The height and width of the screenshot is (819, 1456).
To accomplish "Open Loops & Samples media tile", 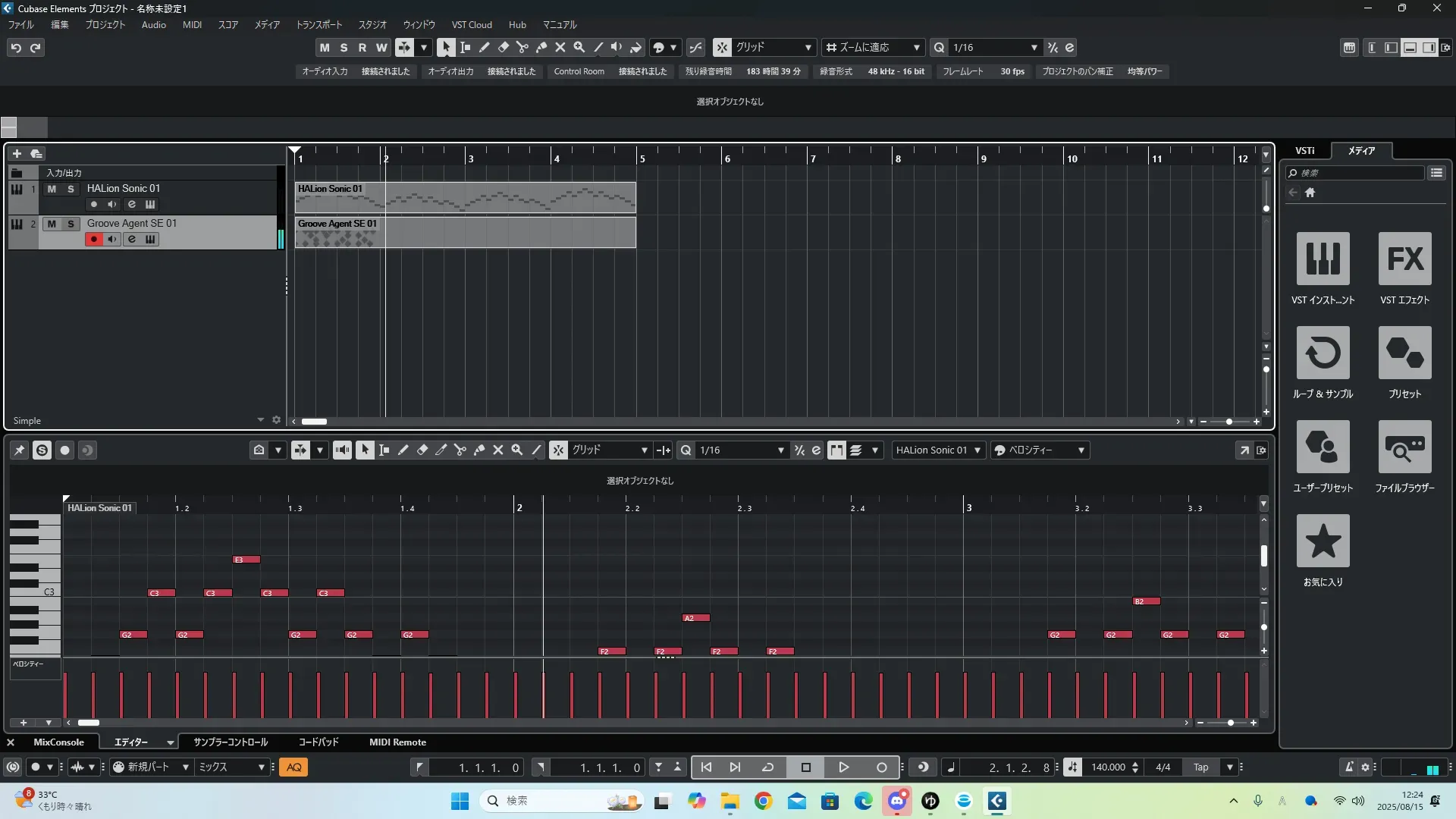I will point(1323,353).
